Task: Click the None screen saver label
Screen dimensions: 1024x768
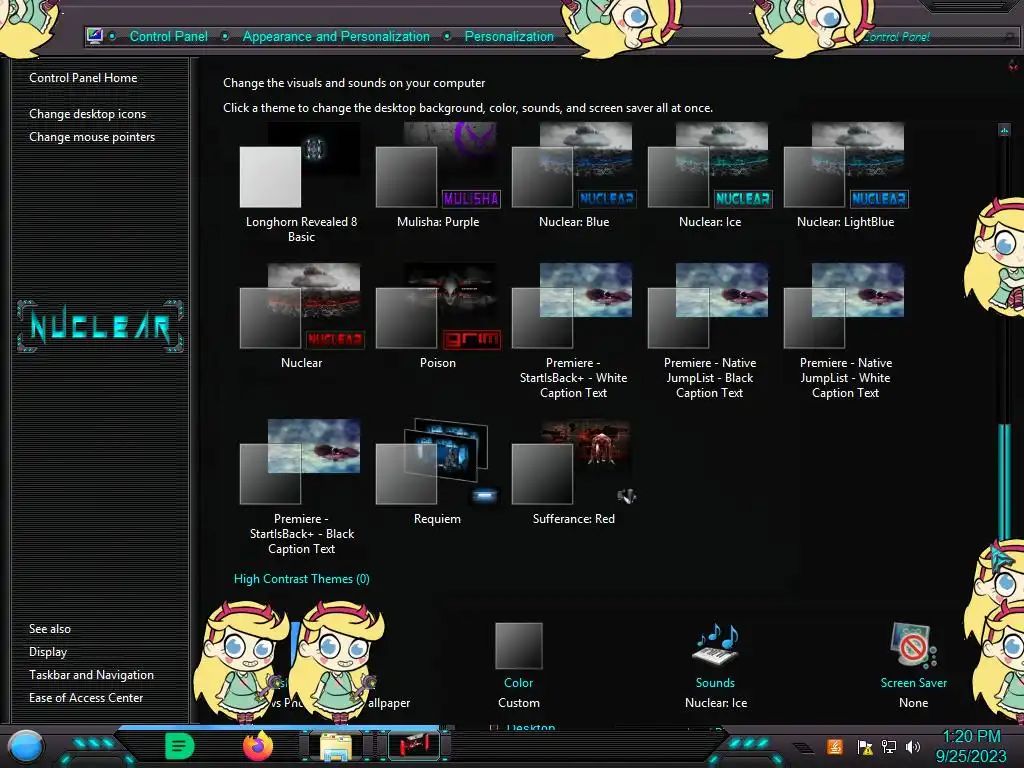Action: [913, 703]
